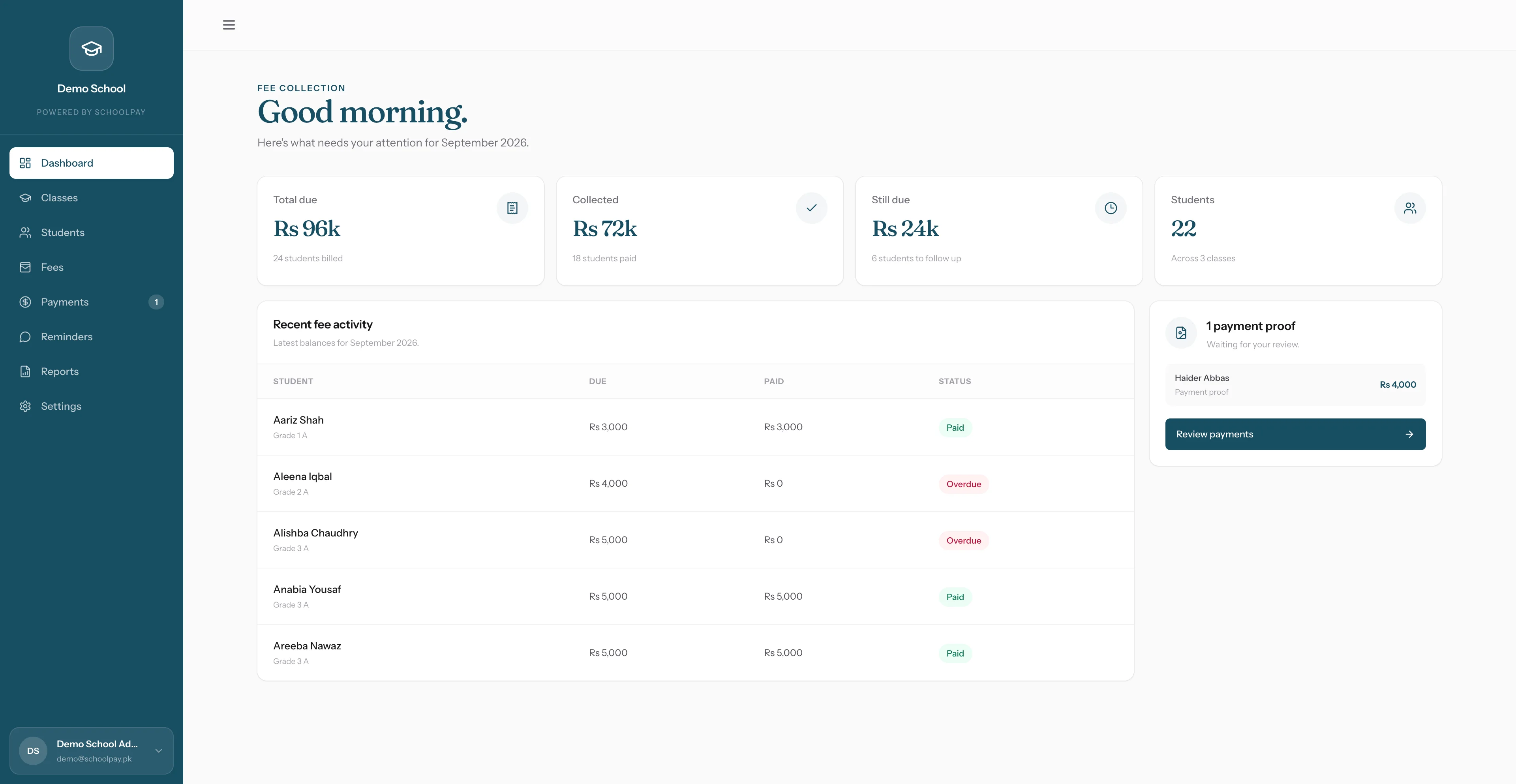Toggle the sidebar with hamburger icon
Viewport: 1516px width, 784px height.
pyautogui.click(x=229, y=25)
